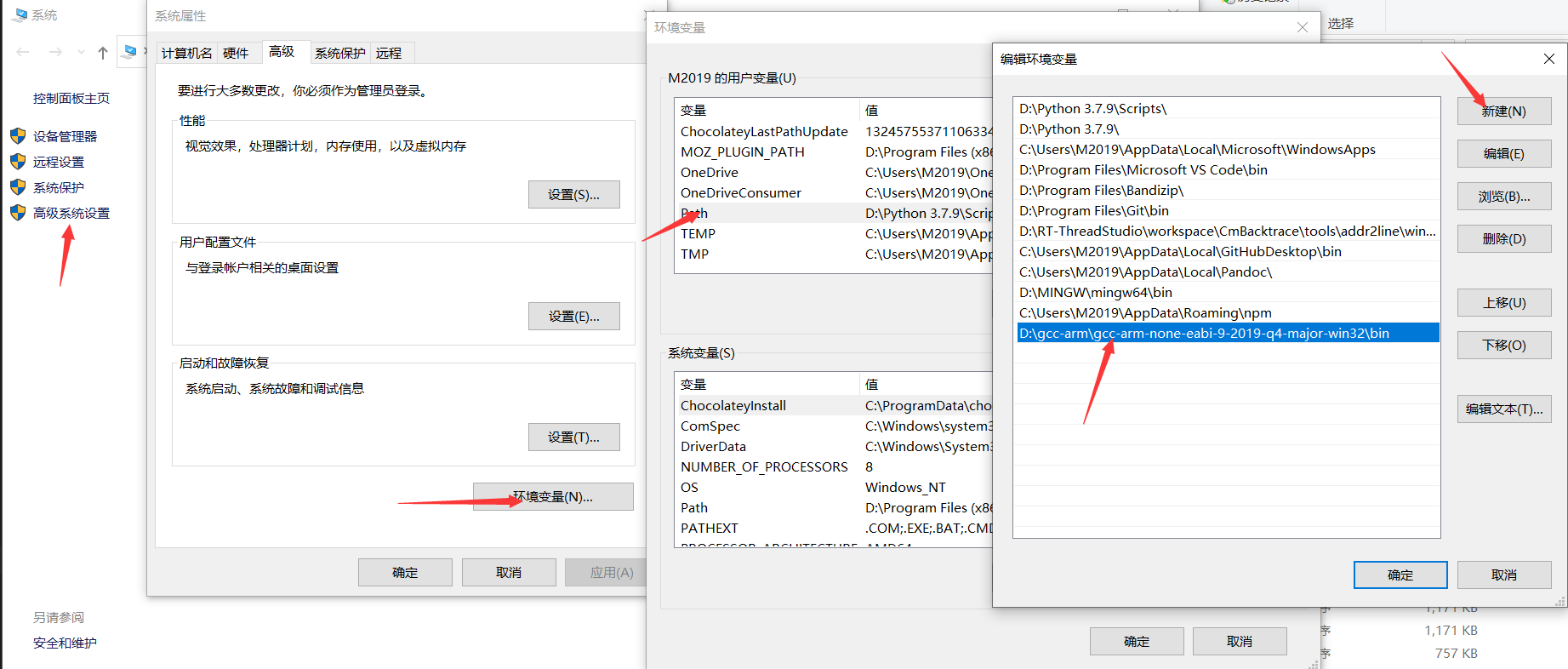Viewport: 1568px width, 669px height.
Task: Click 确定 in 环境变量 window
Action: pyautogui.click(x=1137, y=641)
